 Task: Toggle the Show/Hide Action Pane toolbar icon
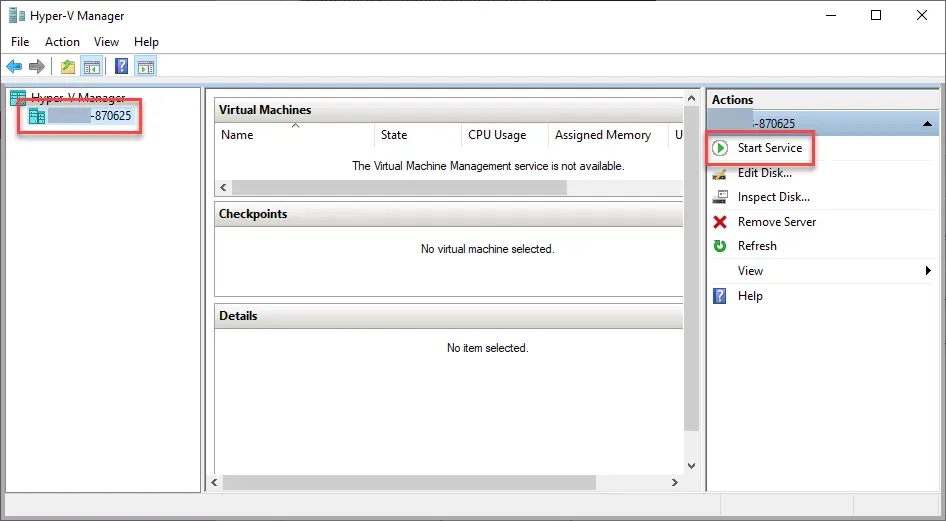[145, 66]
